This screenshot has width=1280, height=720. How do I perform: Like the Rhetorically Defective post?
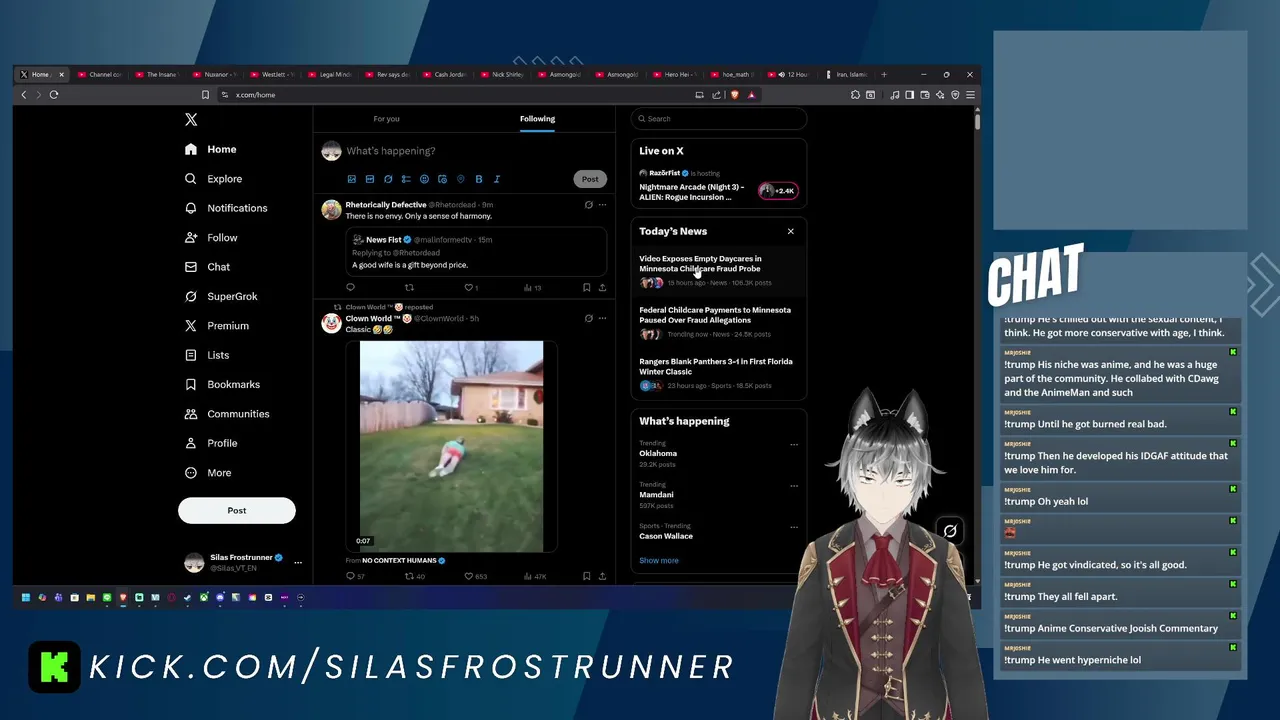click(x=470, y=288)
